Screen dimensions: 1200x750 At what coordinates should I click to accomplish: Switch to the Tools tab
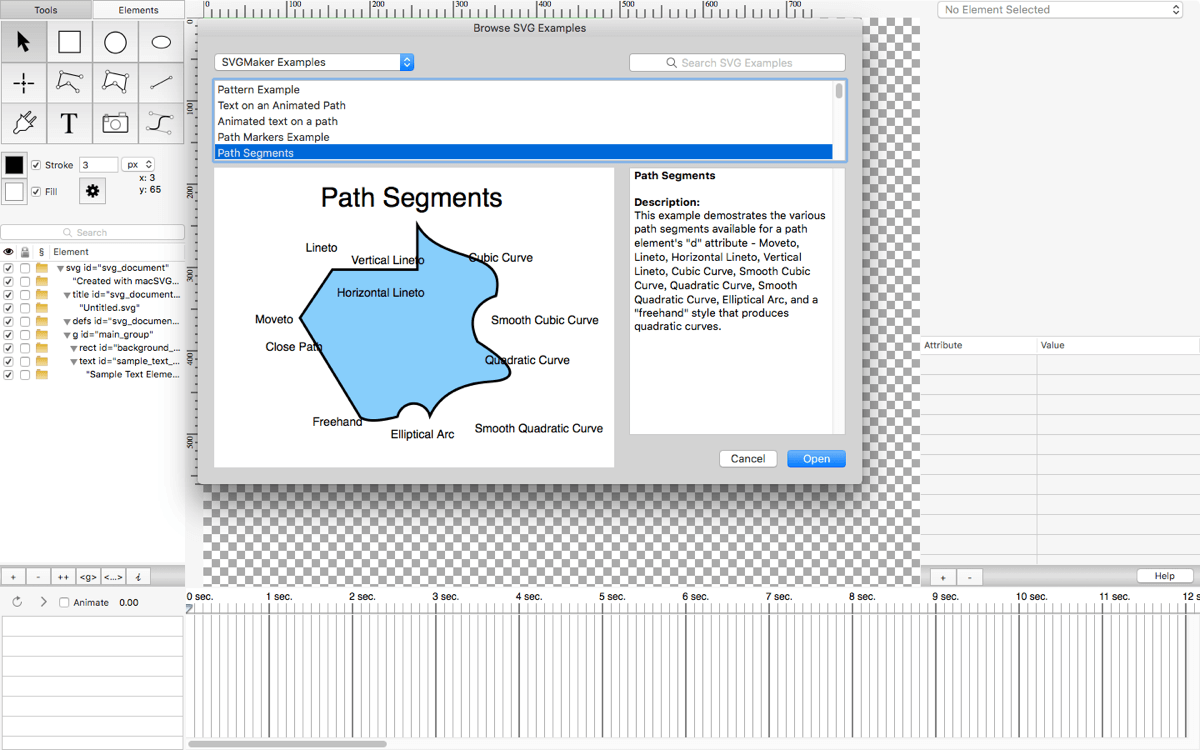coord(46,10)
